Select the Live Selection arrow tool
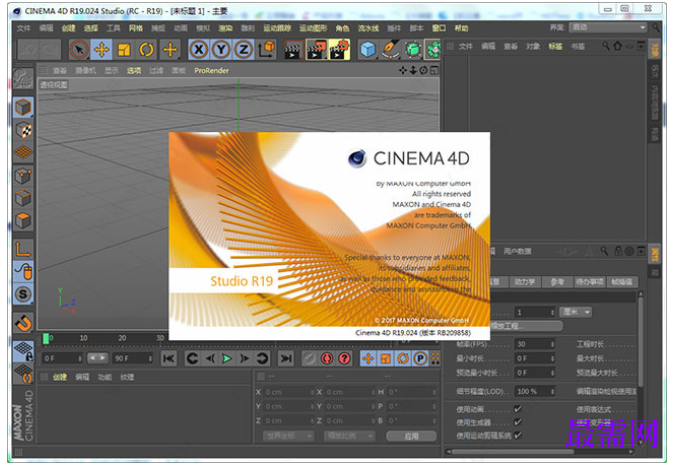This screenshot has width=677, height=465. (79, 50)
